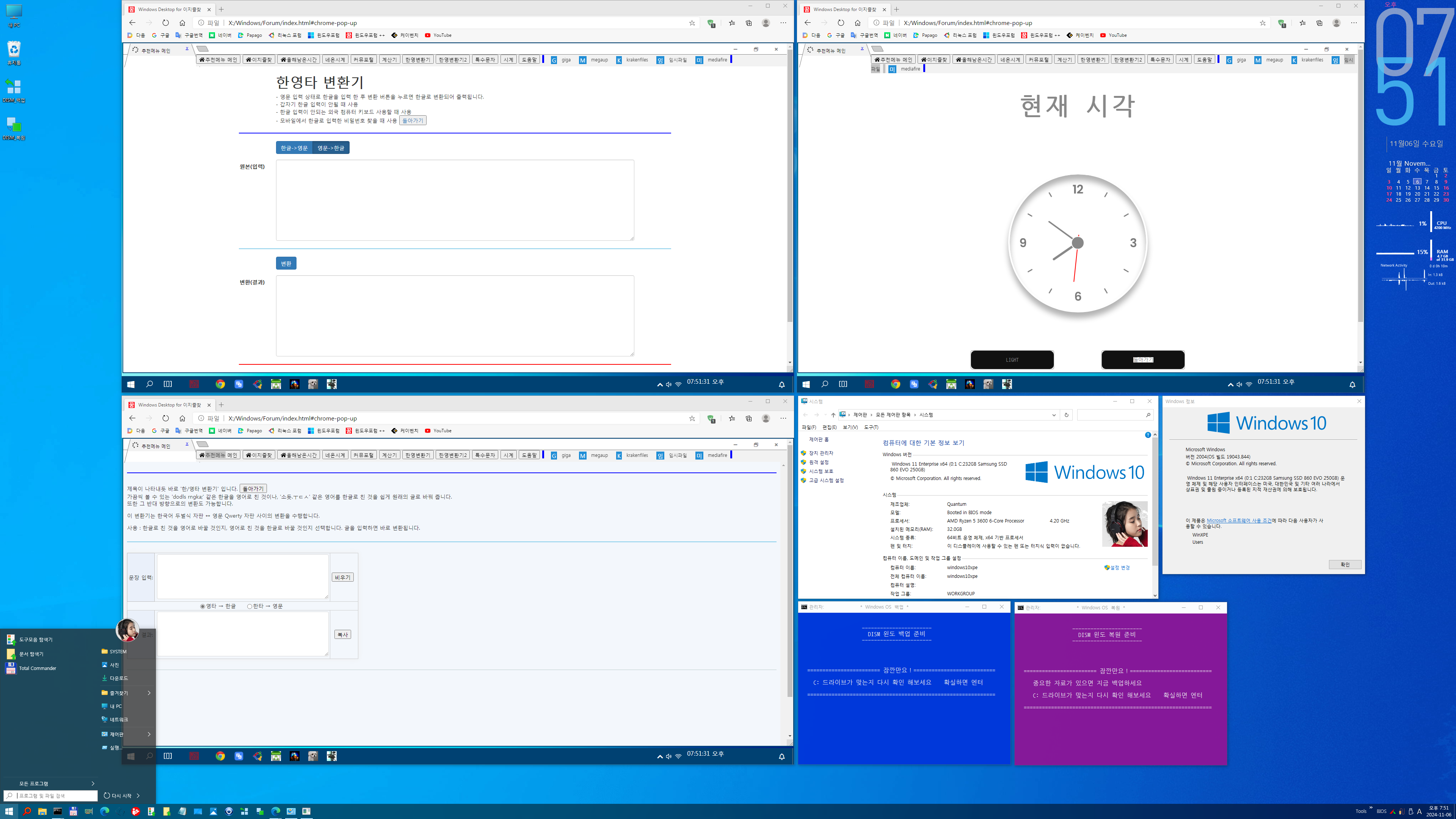
Task: Click the 복사 copy button
Action: tap(342, 635)
